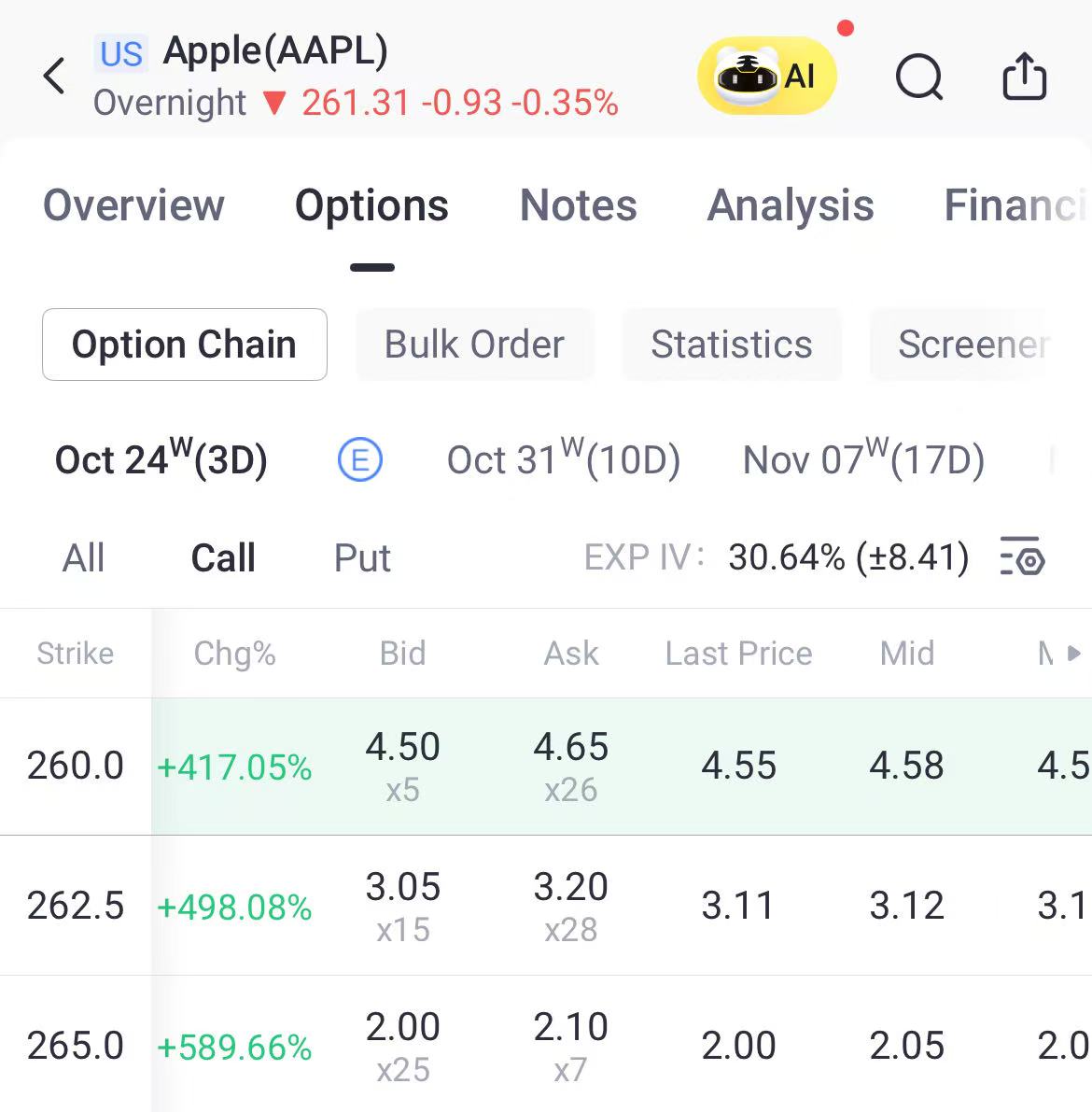Select the All options filter
This screenshot has height=1112, width=1092.
[x=83, y=558]
